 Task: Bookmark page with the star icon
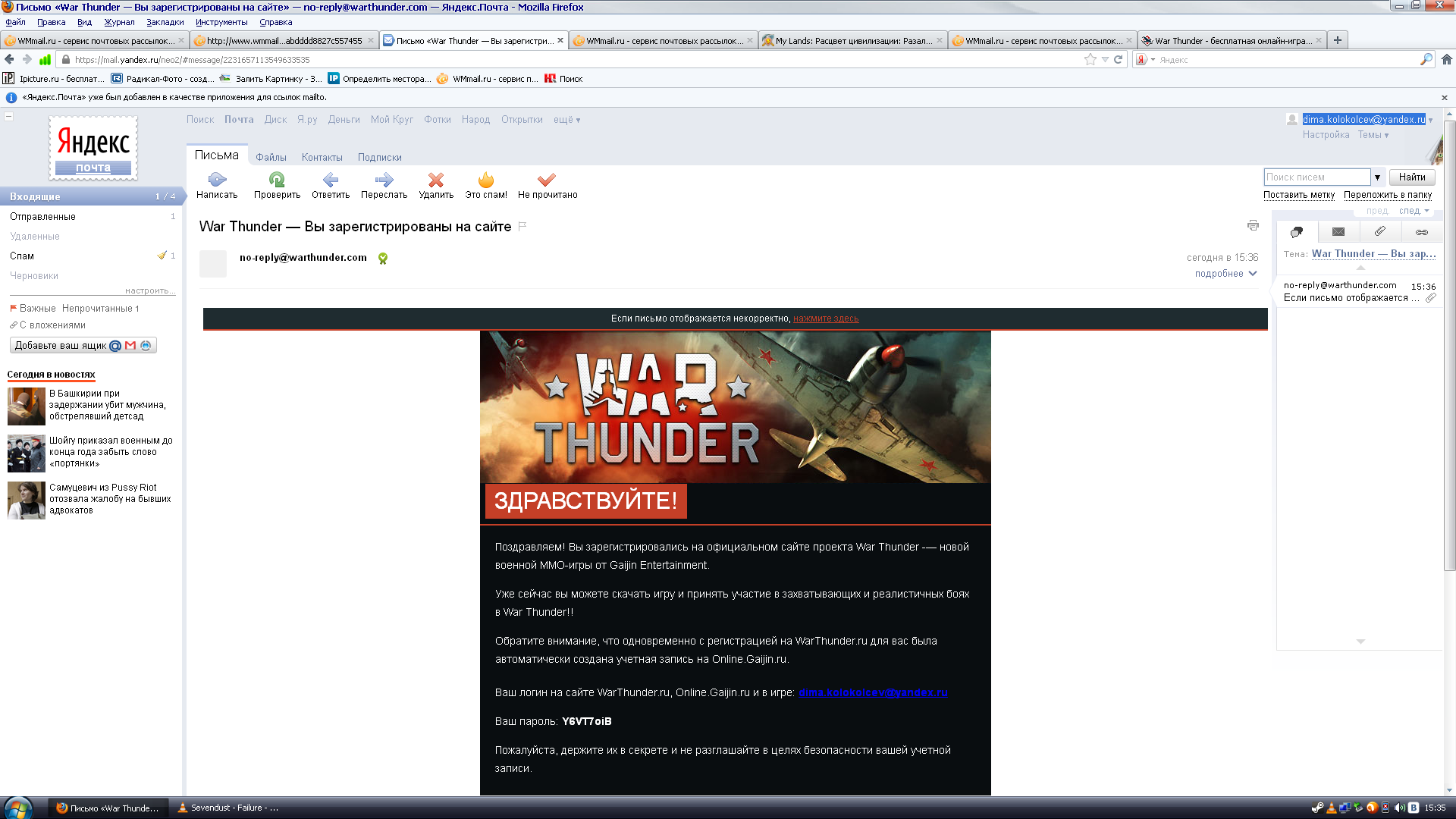(1090, 60)
